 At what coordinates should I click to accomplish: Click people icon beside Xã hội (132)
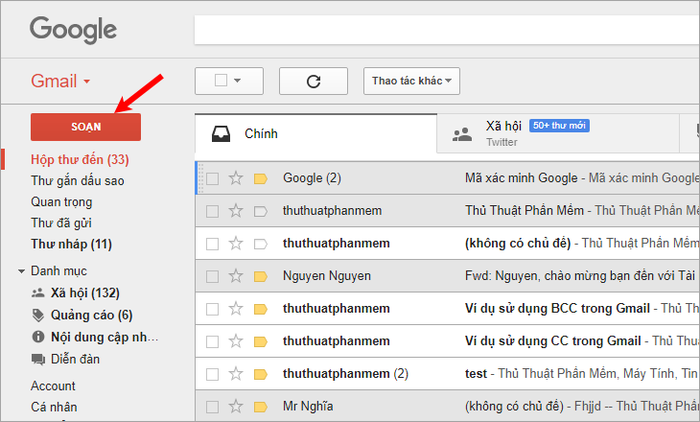pyautogui.click(x=38, y=293)
